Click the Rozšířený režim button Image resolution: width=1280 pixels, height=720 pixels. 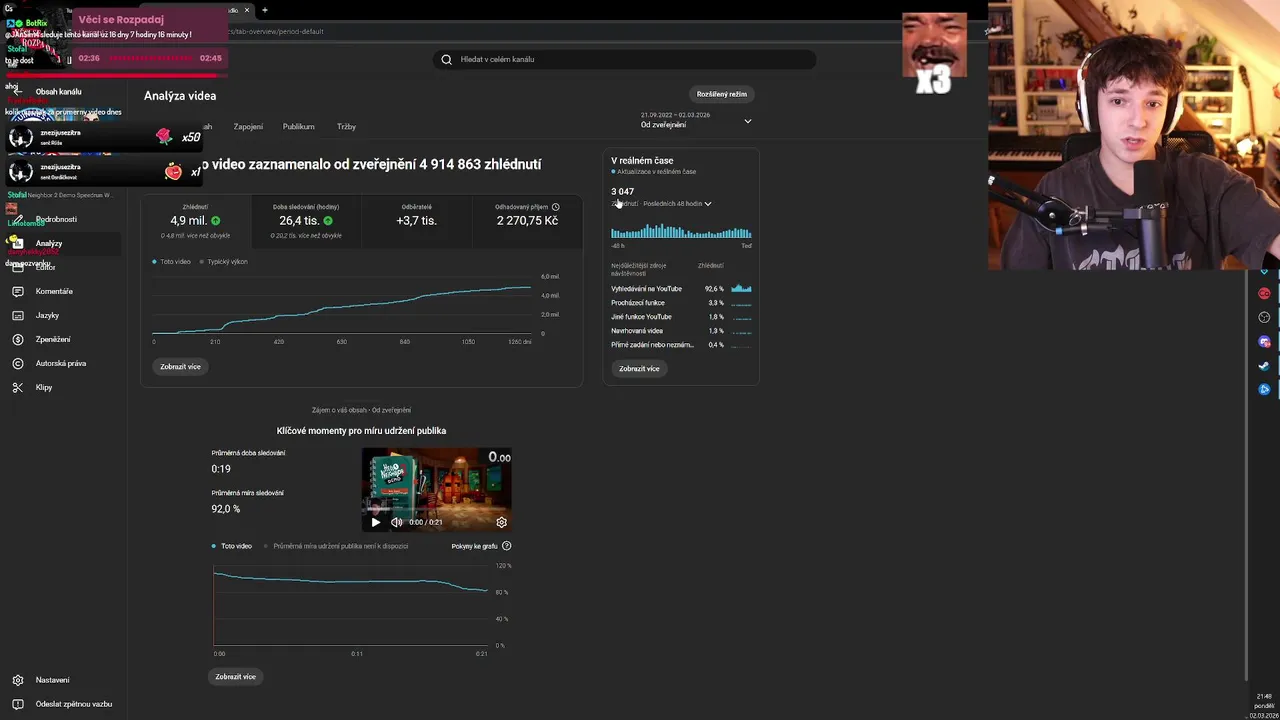pyautogui.click(x=722, y=94)
